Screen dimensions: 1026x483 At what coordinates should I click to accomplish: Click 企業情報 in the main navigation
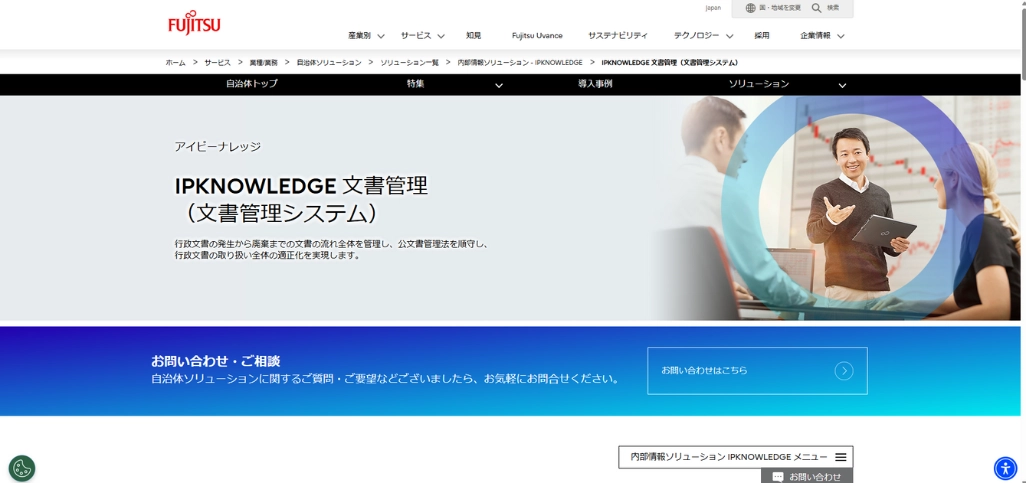(815, 35)
